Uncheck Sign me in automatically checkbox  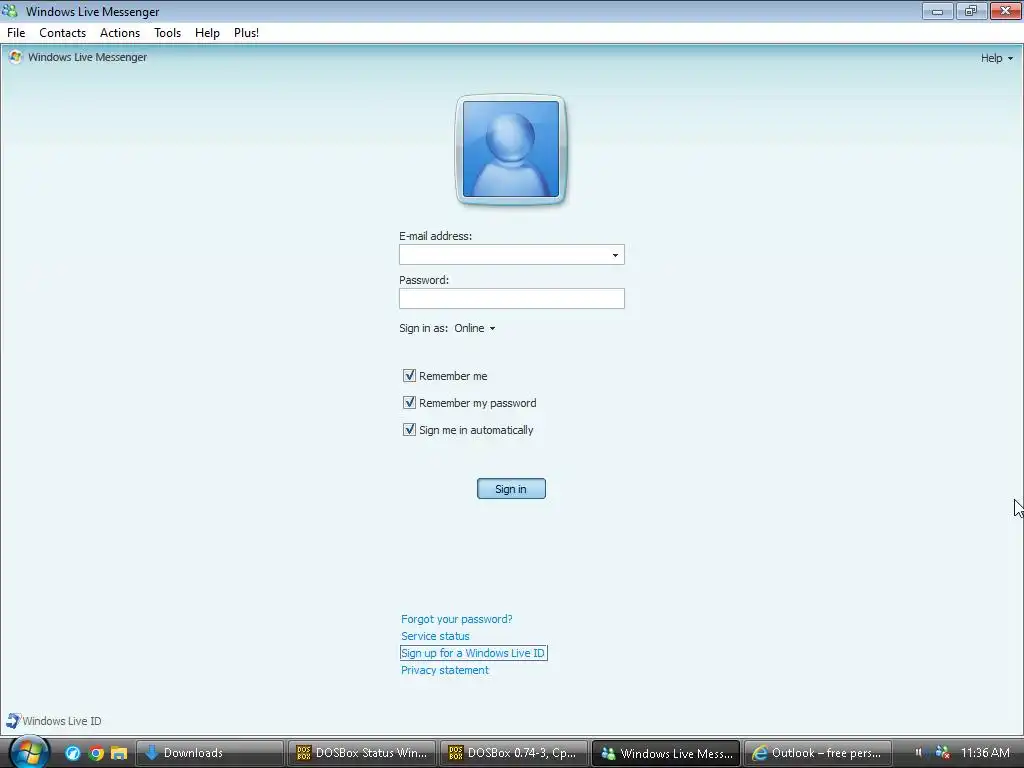click(409, 429)
